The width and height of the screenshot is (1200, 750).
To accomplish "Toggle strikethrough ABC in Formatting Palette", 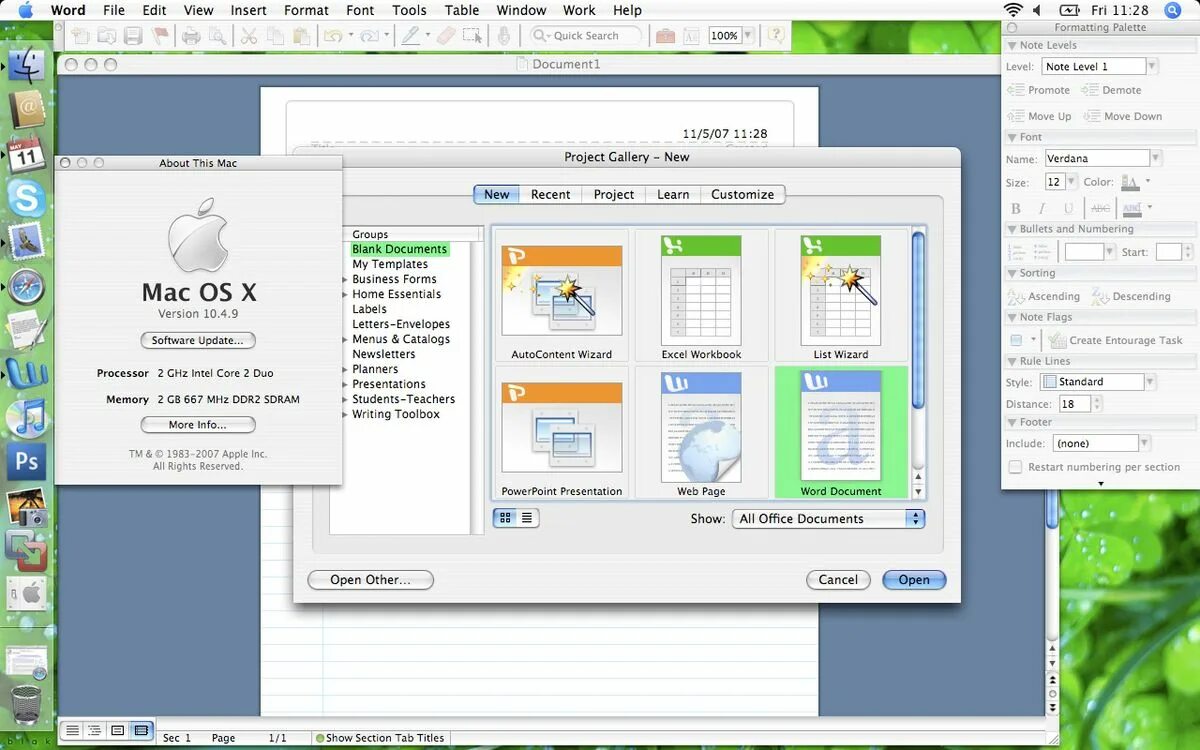I will coord(1100,209).
